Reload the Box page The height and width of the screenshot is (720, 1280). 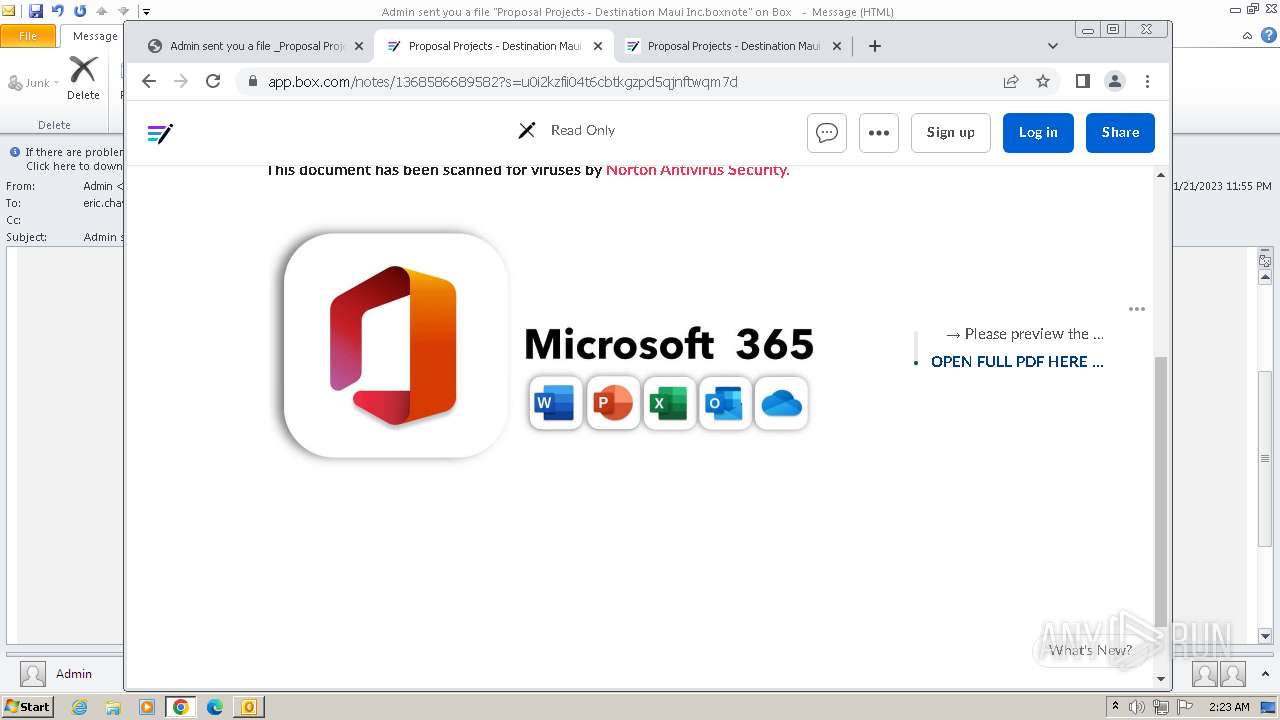click(x=213, y=81)
